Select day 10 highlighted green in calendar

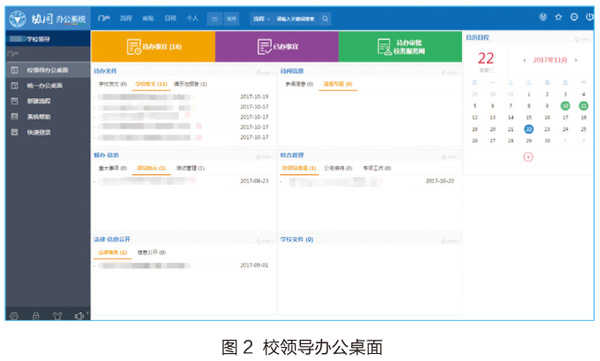coord(565,106)
